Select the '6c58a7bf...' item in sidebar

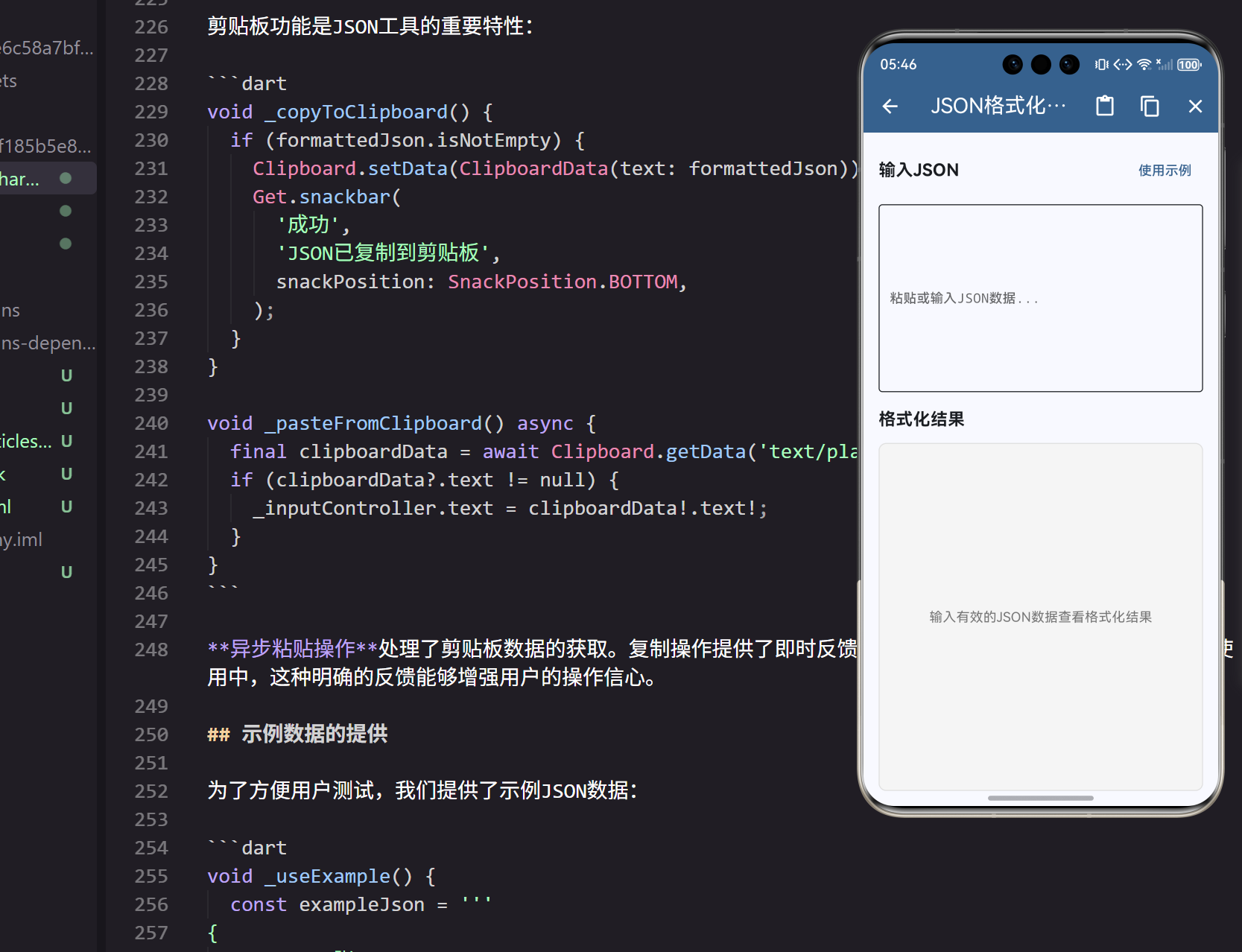(46, 48)
